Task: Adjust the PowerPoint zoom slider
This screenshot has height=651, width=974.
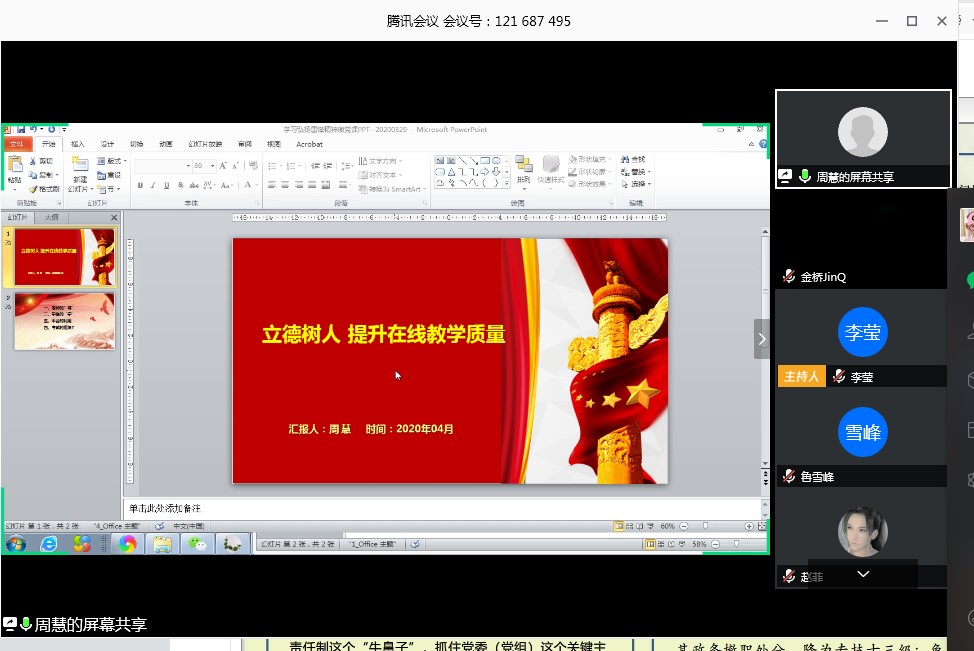Action: [x=706, y=526]
